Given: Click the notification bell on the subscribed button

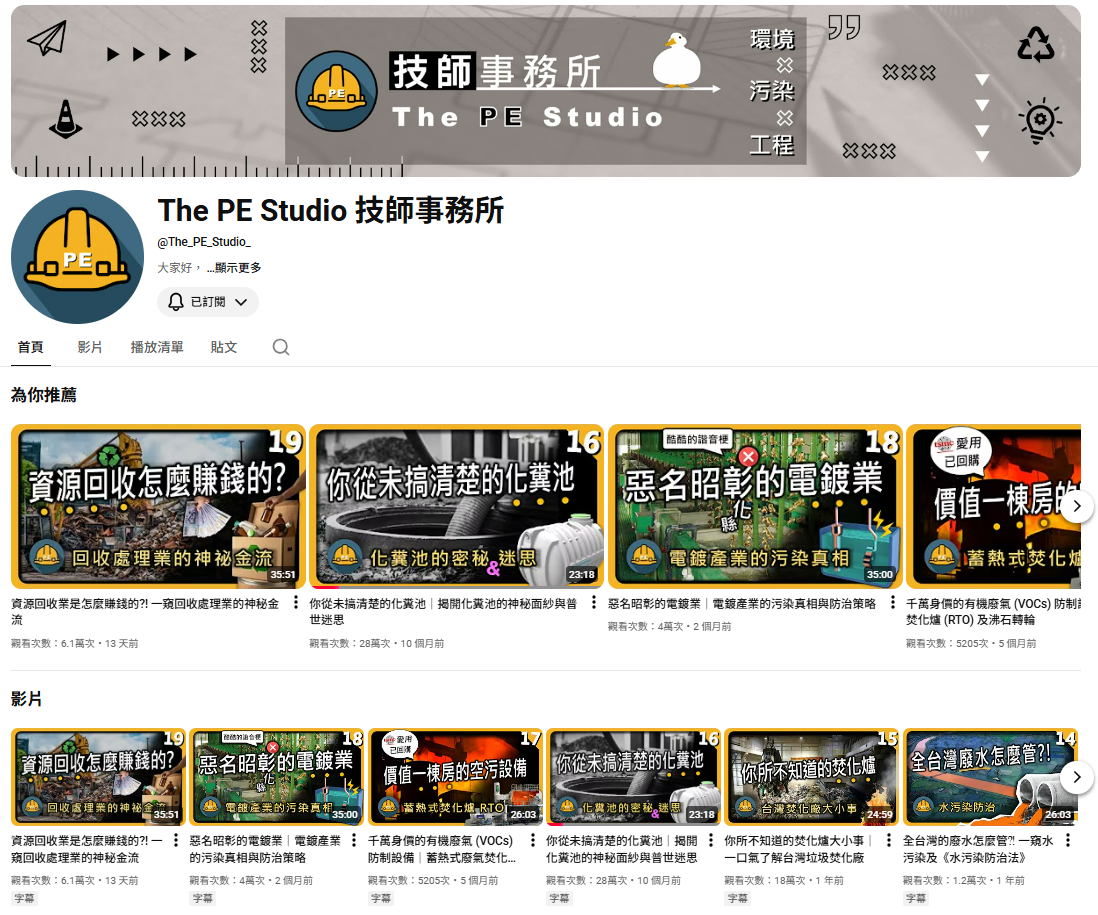Looking at the screenshot, I should tap(176, 302).
